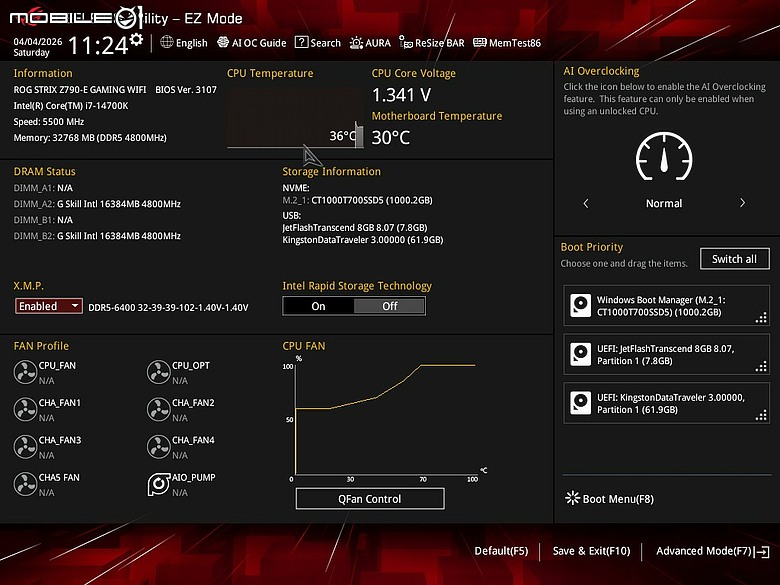Click M.2_1 CT1000T700SSD5 storage entry
Screen dimensions: 780x585
click(357, 200)
